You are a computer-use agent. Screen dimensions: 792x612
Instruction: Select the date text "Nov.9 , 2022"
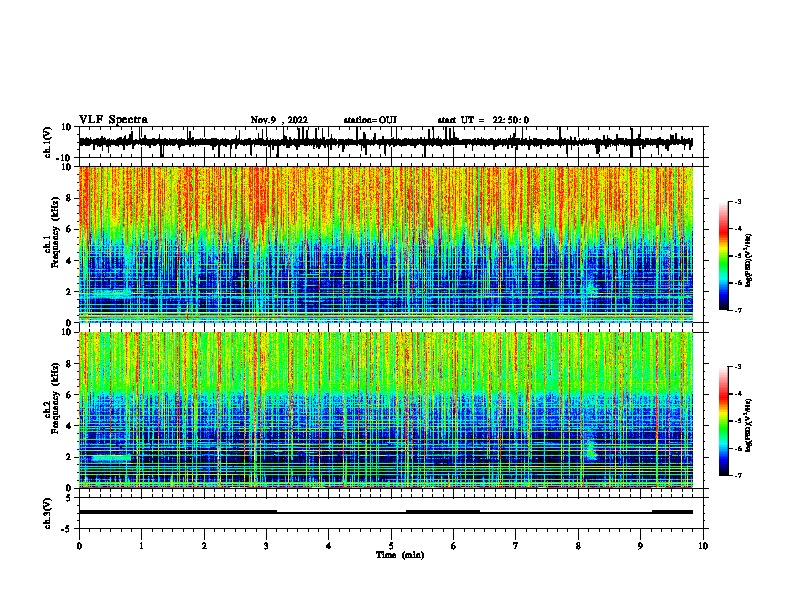point(279,120)
